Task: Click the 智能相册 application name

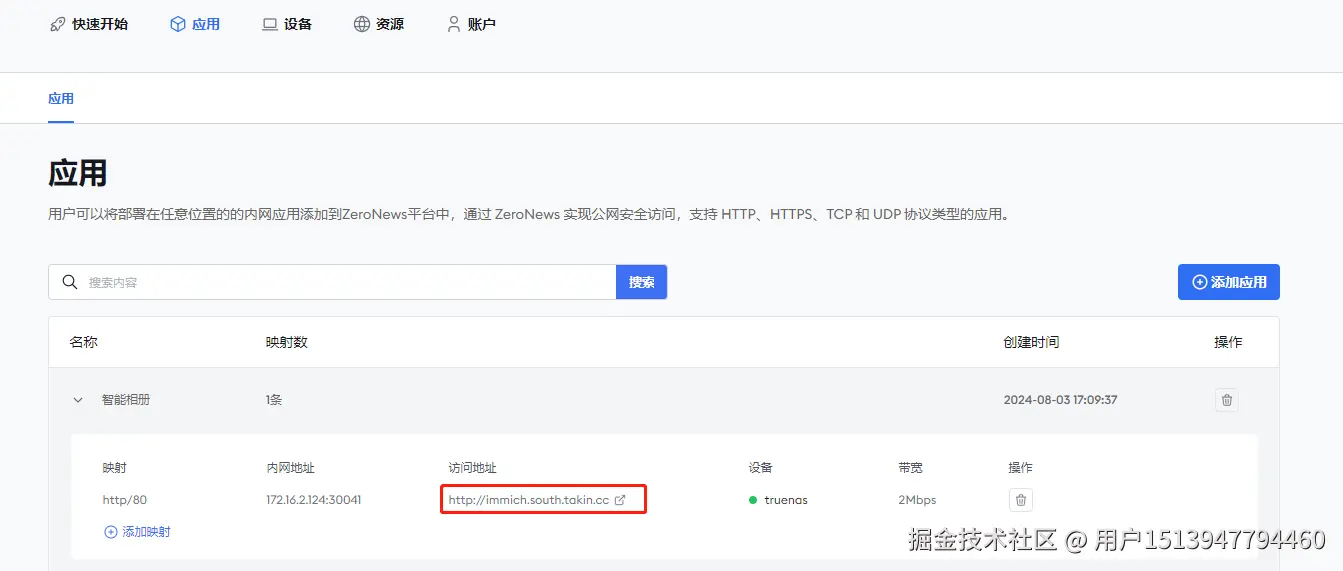Action: coord(126,400)
